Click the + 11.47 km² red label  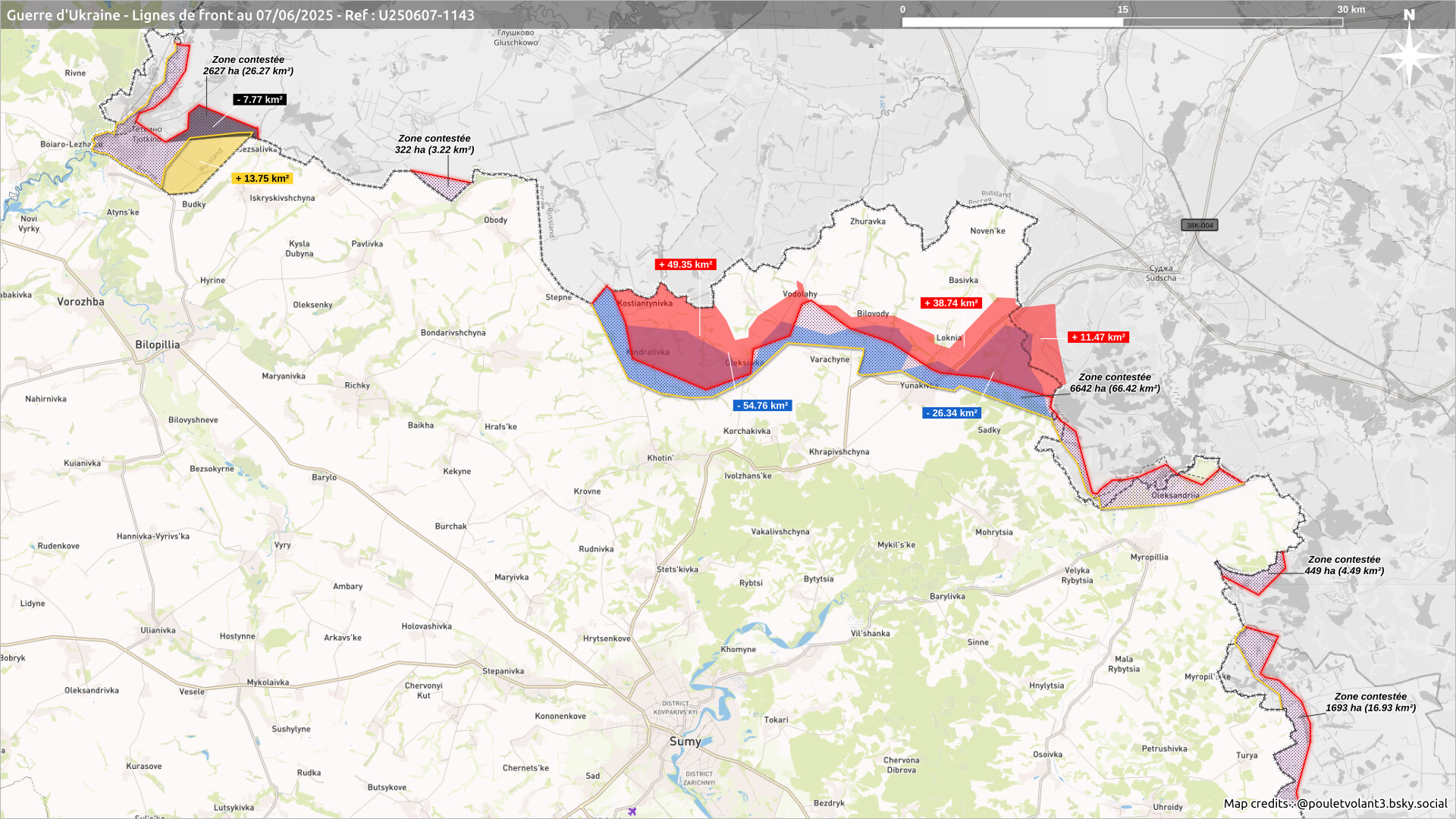pos(1097,337)
